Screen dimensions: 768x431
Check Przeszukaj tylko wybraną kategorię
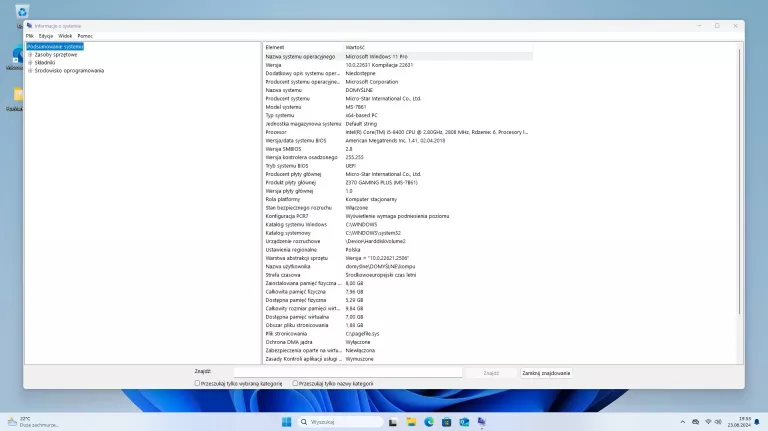197,383
